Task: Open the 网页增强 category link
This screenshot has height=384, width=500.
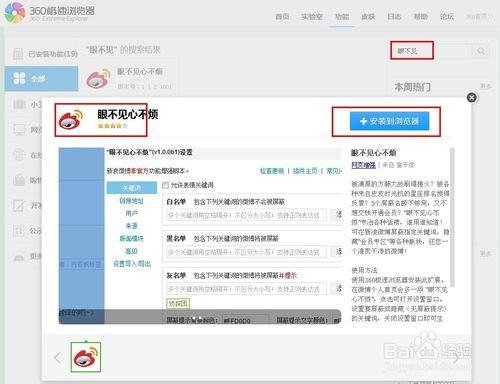Action: click(x=363, y=165)
